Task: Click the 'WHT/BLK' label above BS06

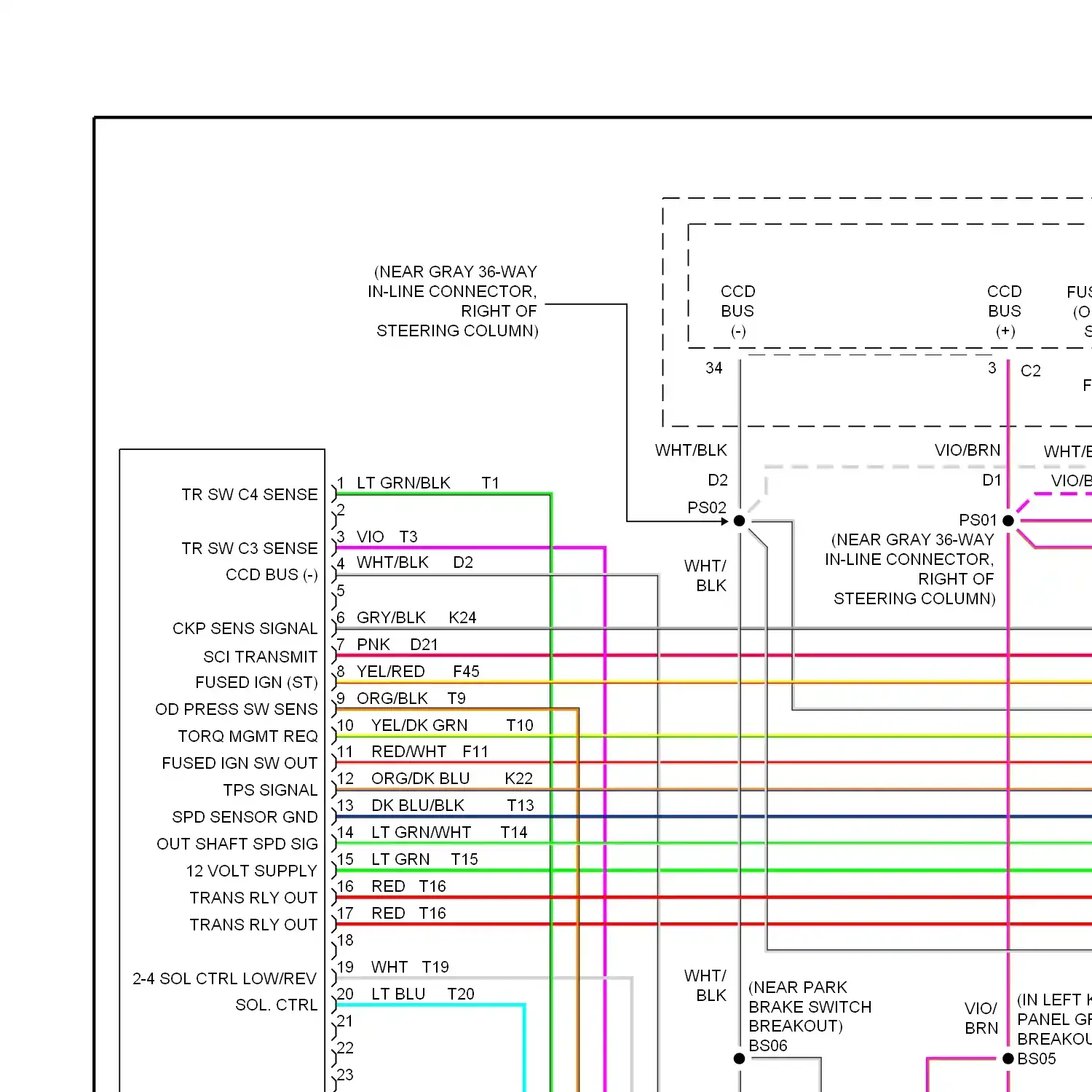Action: [705, 985]
